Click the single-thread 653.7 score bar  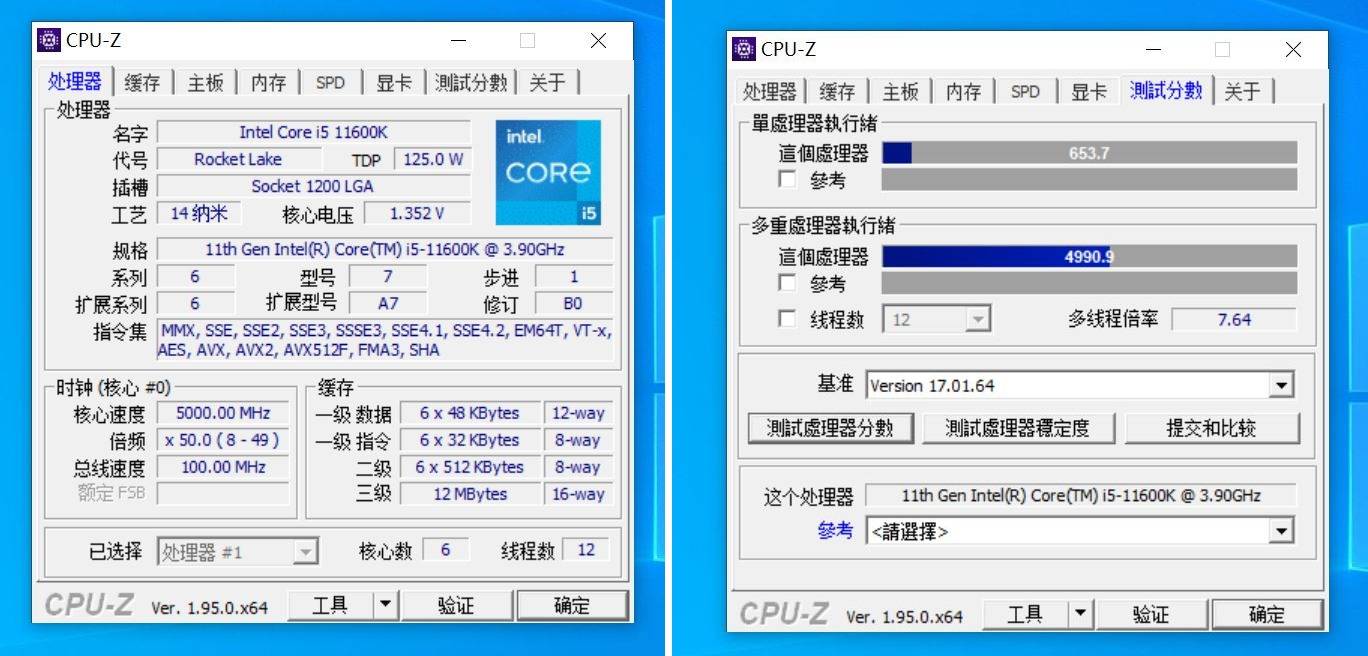(1089, 153)
